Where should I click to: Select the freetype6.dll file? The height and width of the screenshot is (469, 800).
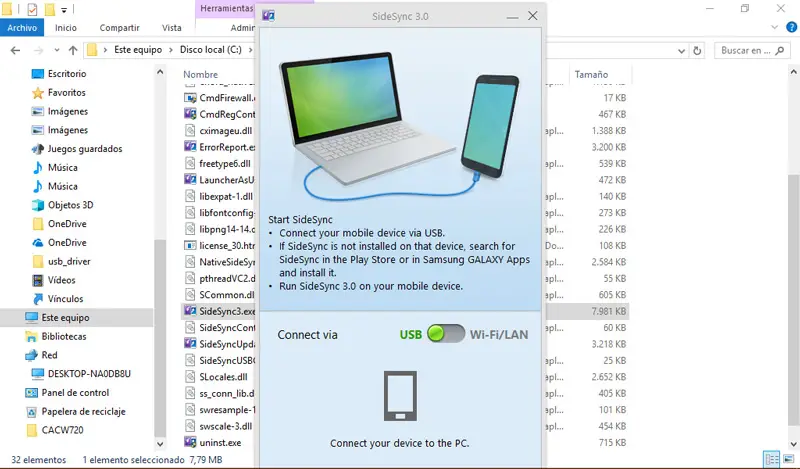click(x=224, y=163)
